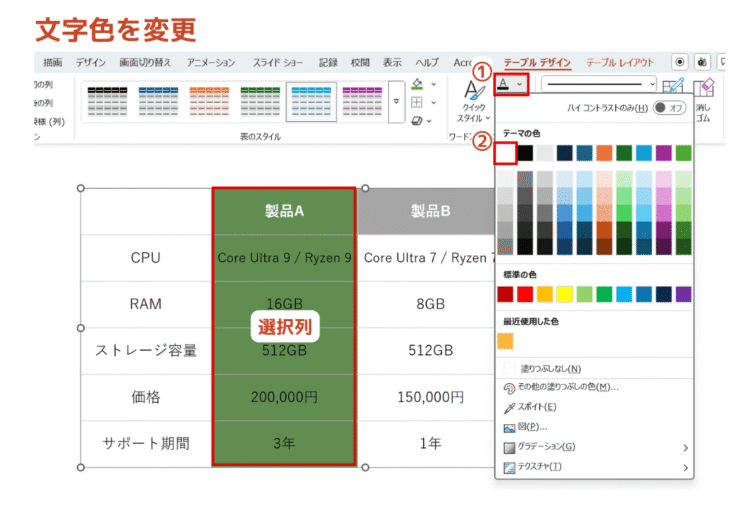This screenshot has height=505, width=740.
Task: Apply the light blue table style thumbnail
Action: (x=311, y=101)
